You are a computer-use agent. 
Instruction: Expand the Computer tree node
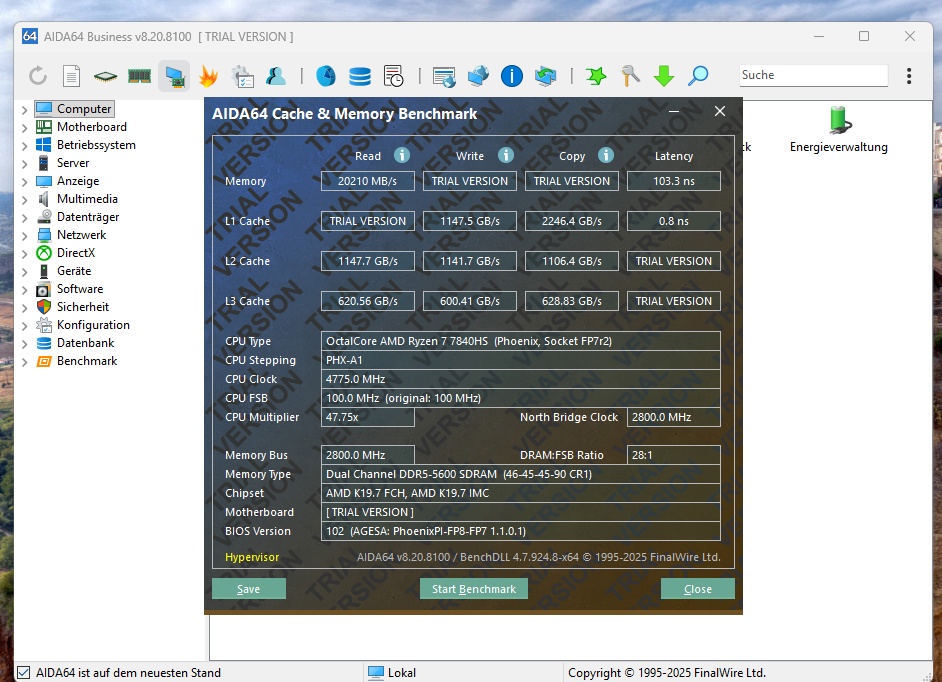pyautogui.click(x=24, y=110)
